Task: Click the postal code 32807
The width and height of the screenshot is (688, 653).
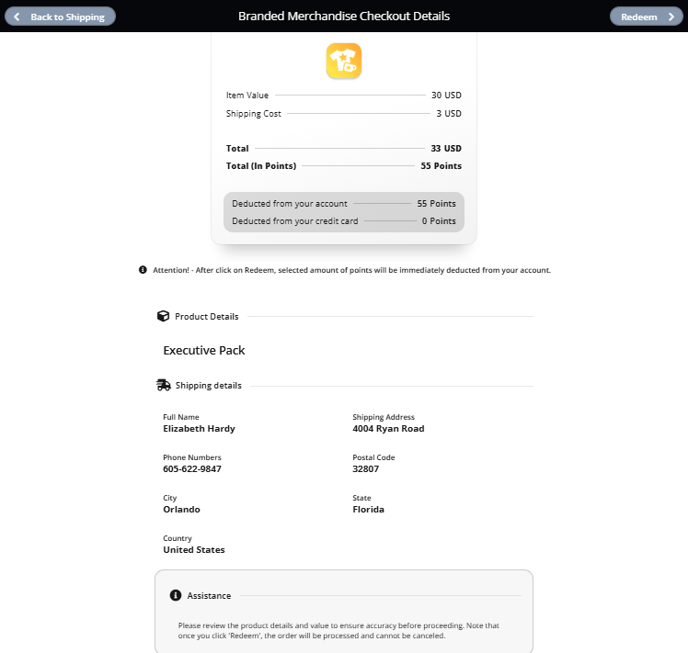Action: [x=366, y=469]
